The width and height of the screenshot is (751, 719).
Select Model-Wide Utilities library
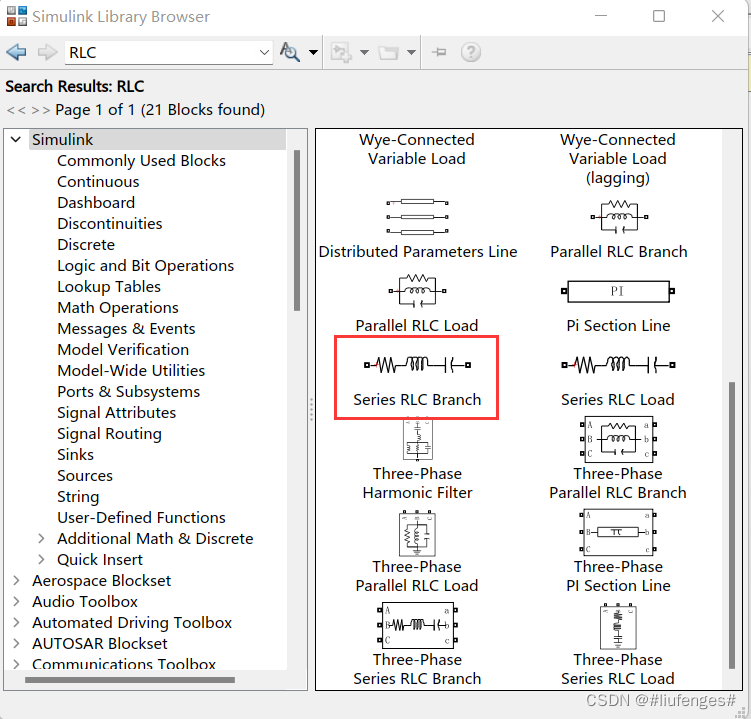point(131,371)
